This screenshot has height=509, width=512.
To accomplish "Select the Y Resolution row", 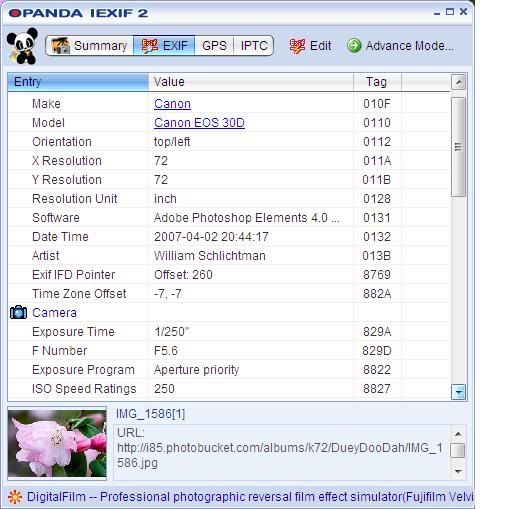I will 229,180.
